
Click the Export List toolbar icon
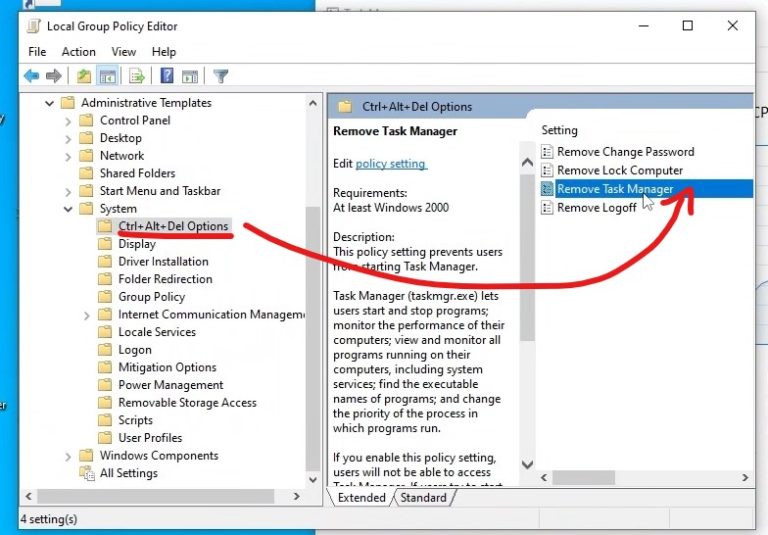(136, 76)
